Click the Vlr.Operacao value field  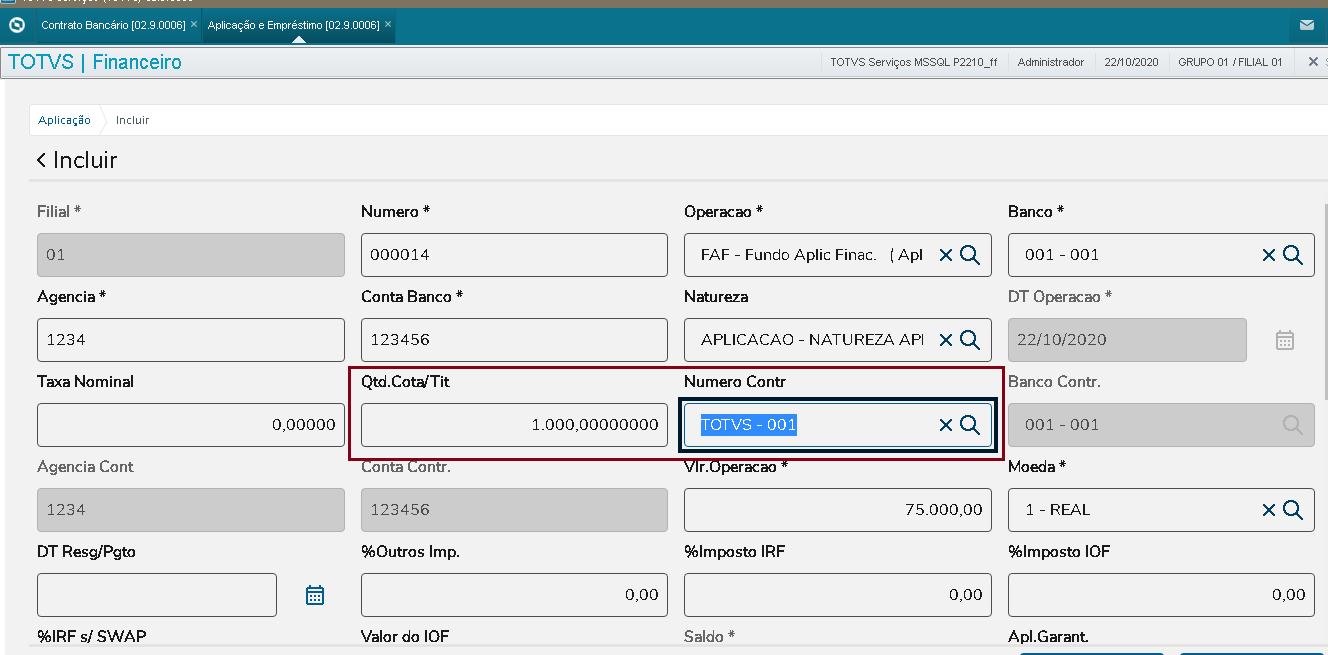837,510
